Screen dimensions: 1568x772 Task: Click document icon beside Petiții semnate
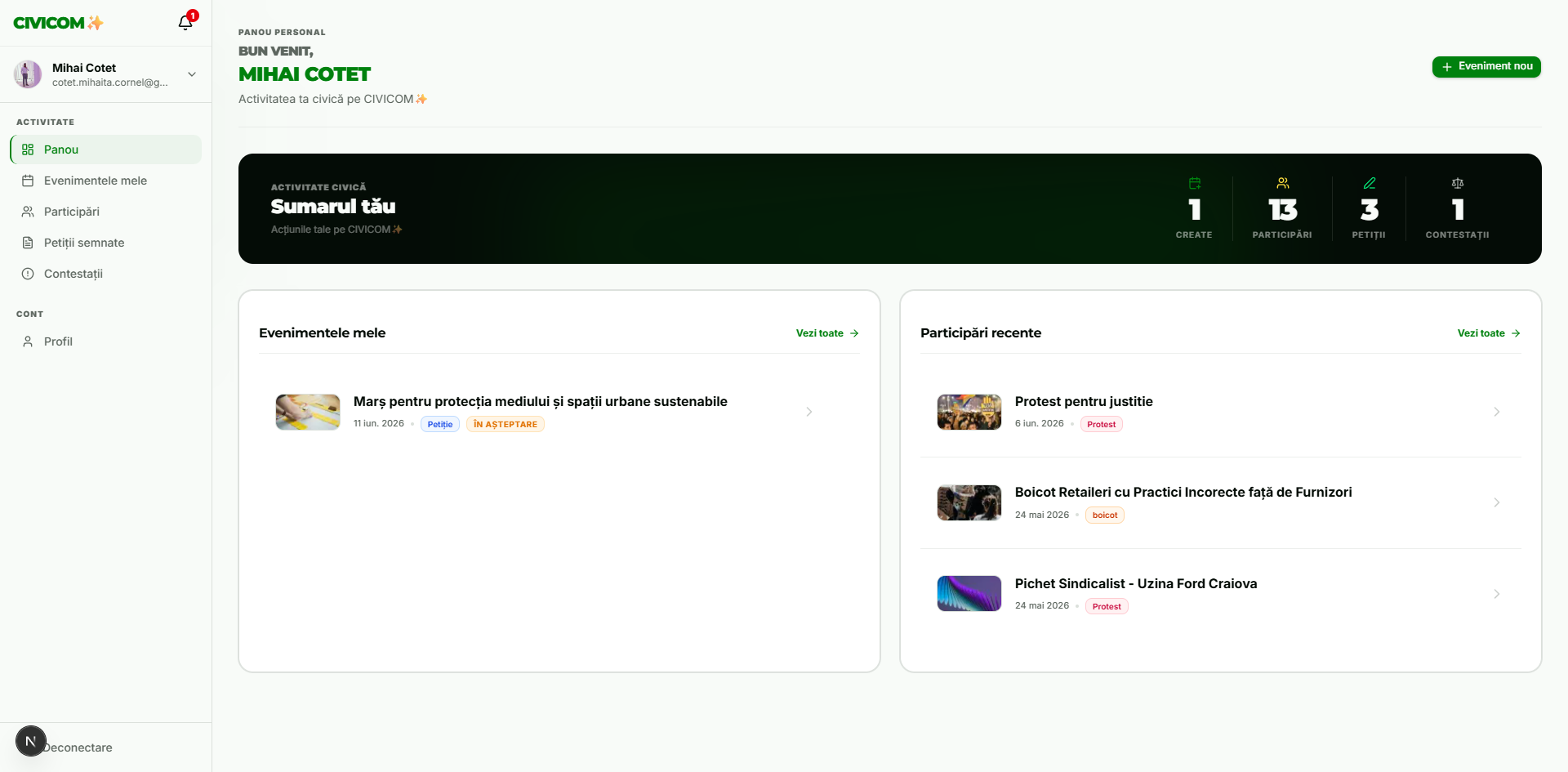click(x=28, y=243)
